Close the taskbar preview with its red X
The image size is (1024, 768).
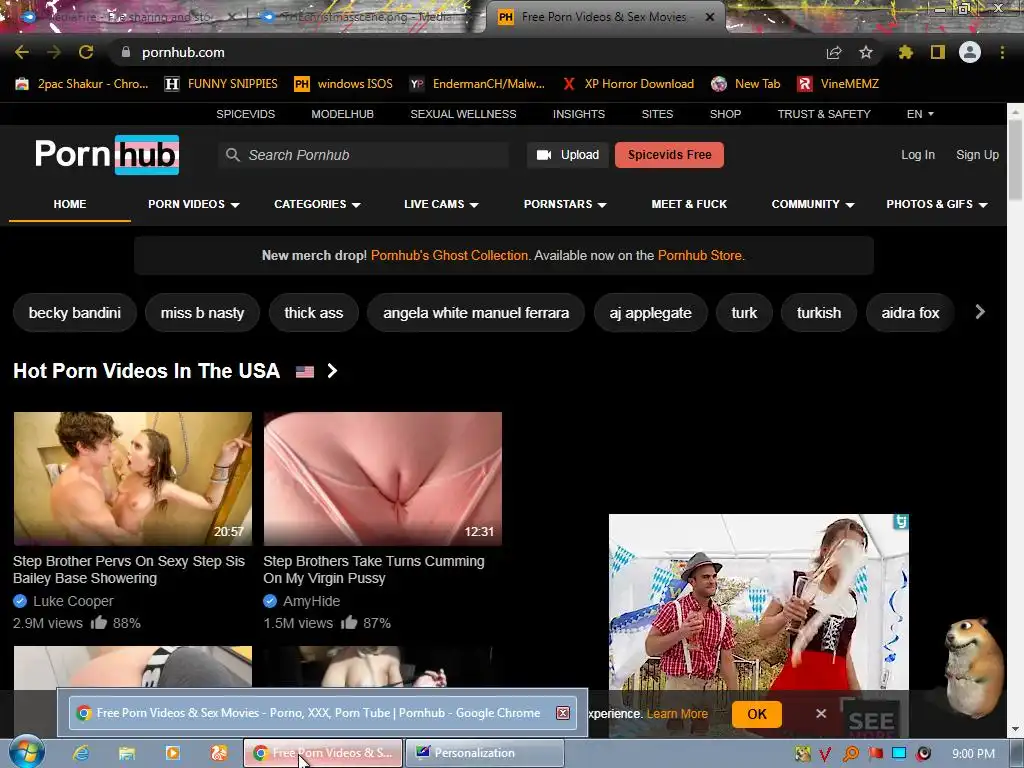point(563,713)
